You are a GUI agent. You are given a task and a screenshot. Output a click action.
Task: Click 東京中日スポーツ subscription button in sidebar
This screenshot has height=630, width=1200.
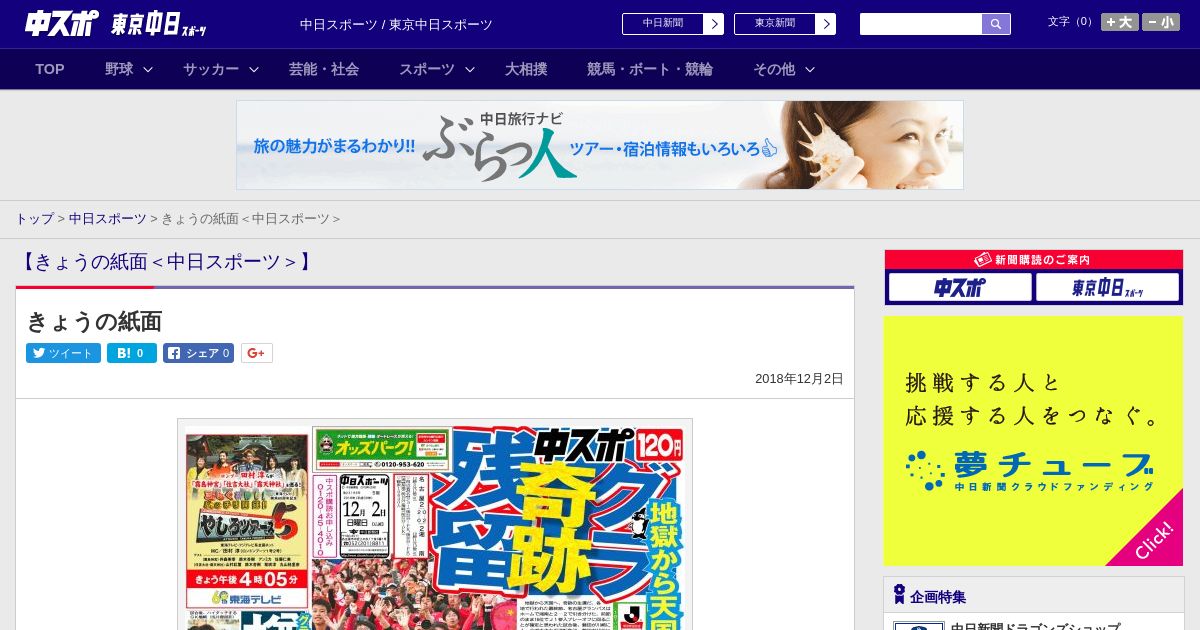(1108, 288)
